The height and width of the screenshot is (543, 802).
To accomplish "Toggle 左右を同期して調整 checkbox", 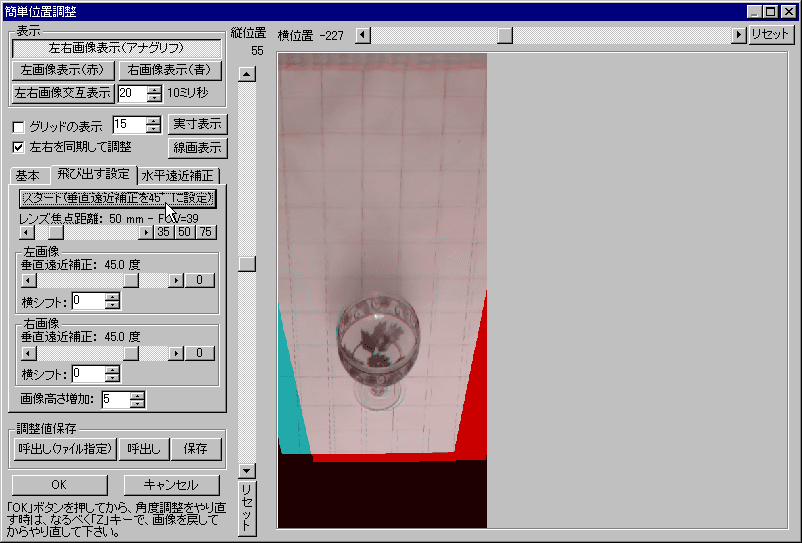I will tap(18, 147).
